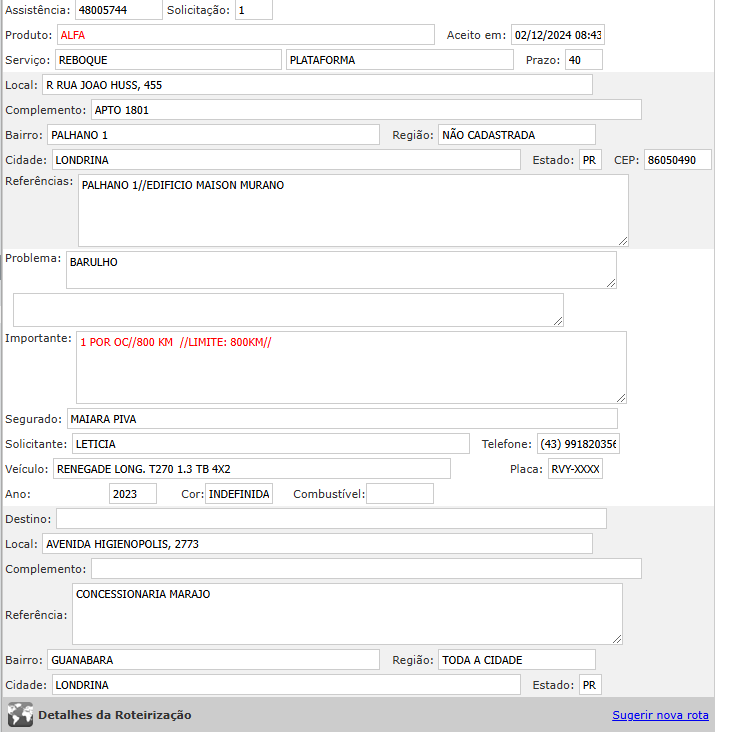Click the empty Destino field

click(330, 518)
